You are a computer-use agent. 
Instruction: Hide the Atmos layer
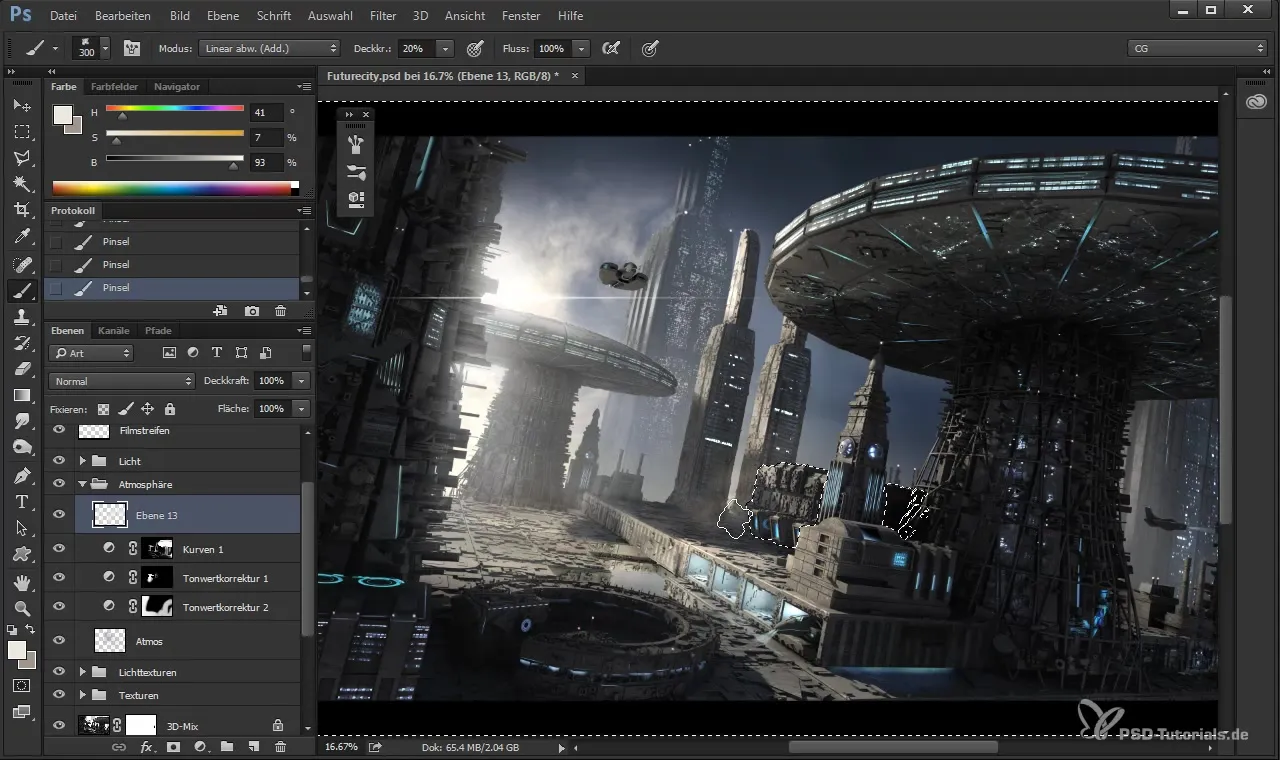(59, 641)
